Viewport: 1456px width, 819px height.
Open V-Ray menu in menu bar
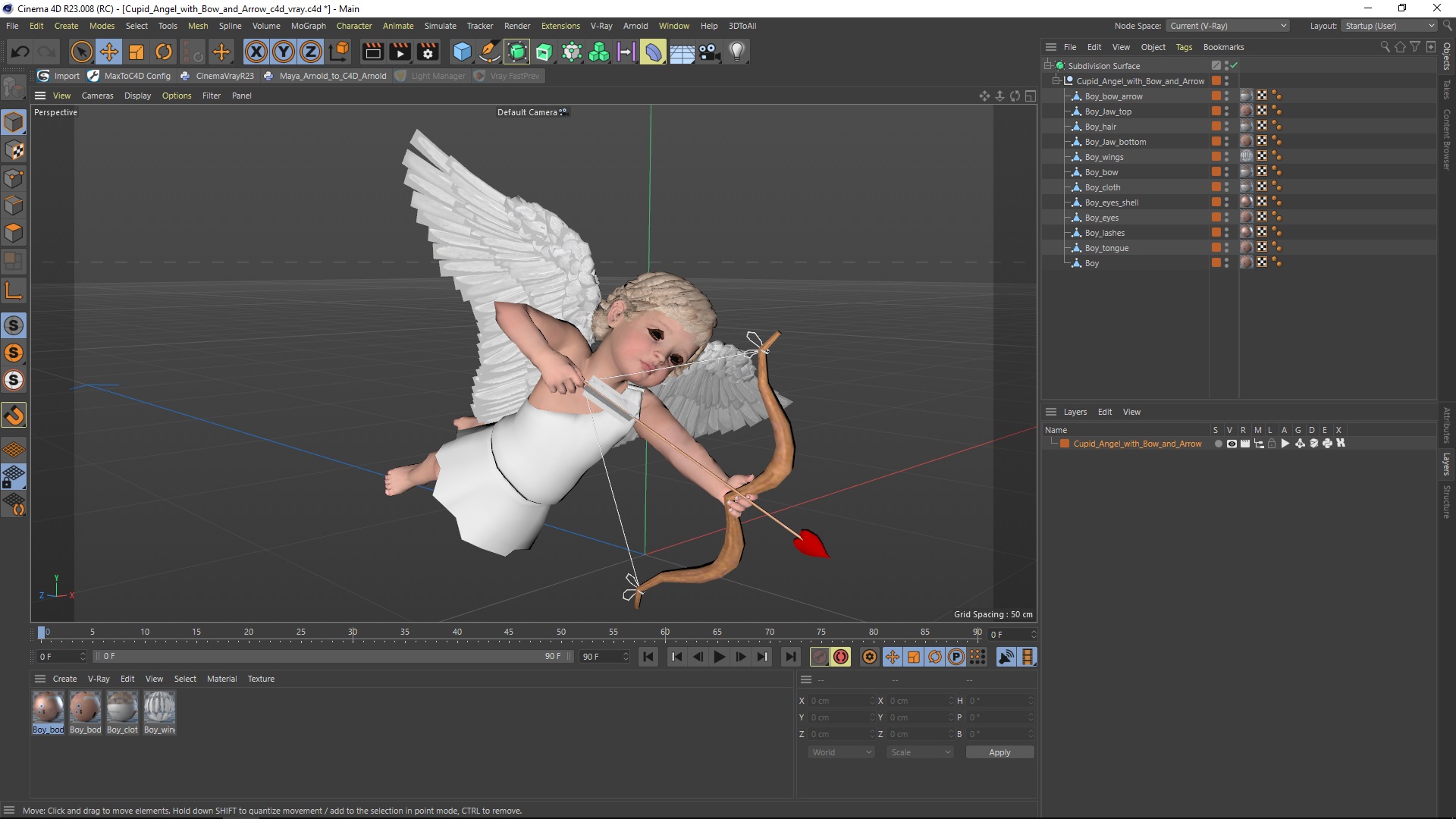[x=601, y=26]
